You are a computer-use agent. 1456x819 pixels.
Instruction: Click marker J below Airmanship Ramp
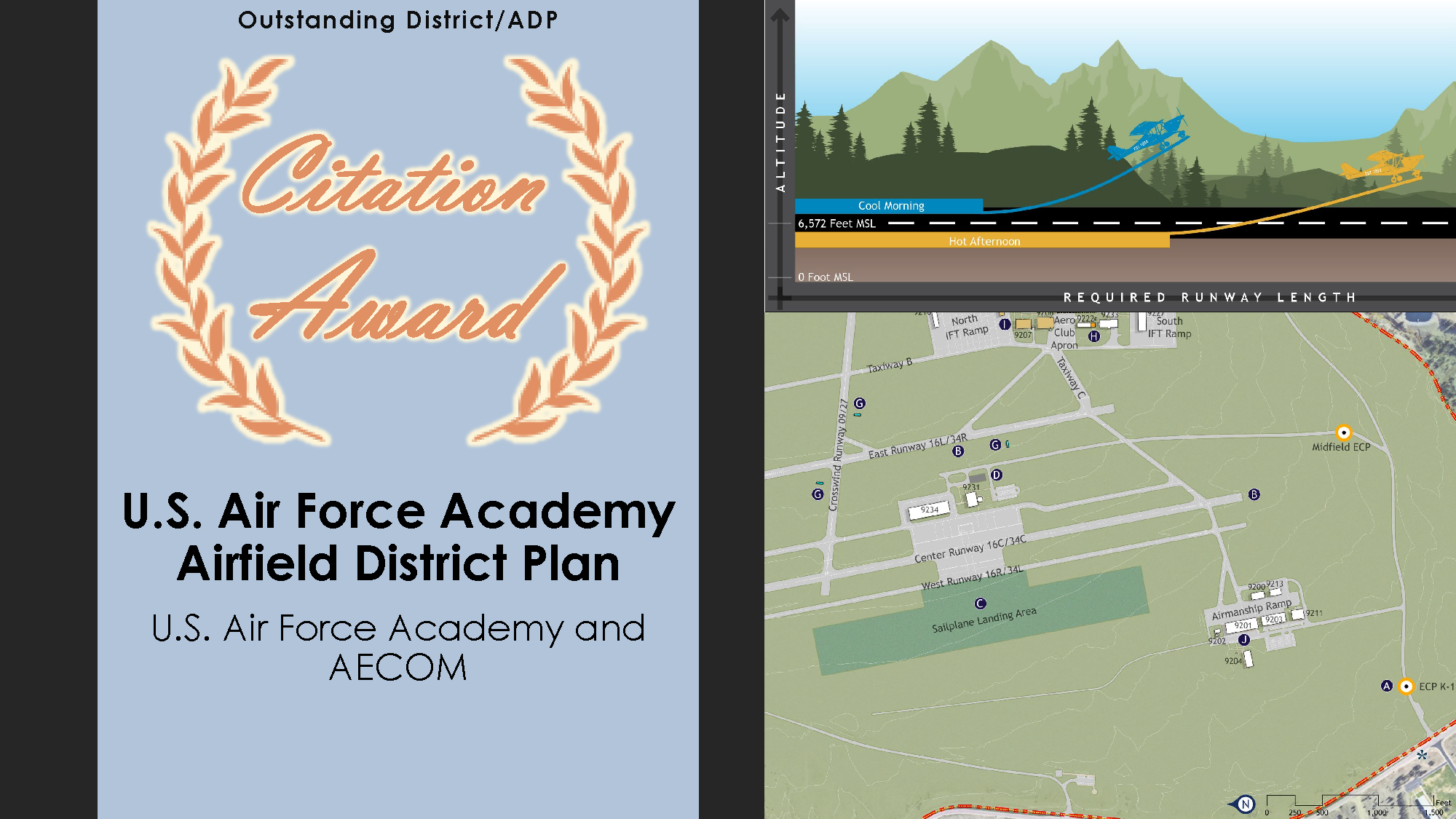(1244, 640)
